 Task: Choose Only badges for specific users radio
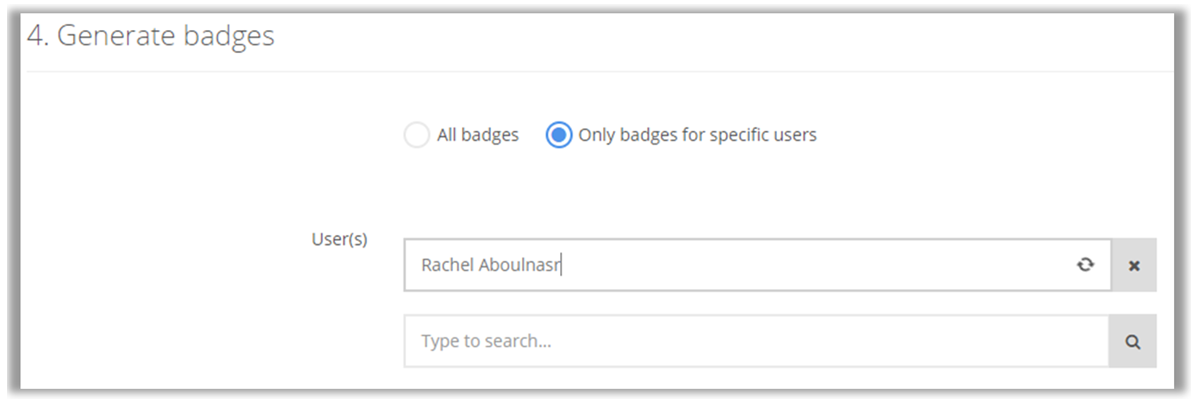pos(559,135)
